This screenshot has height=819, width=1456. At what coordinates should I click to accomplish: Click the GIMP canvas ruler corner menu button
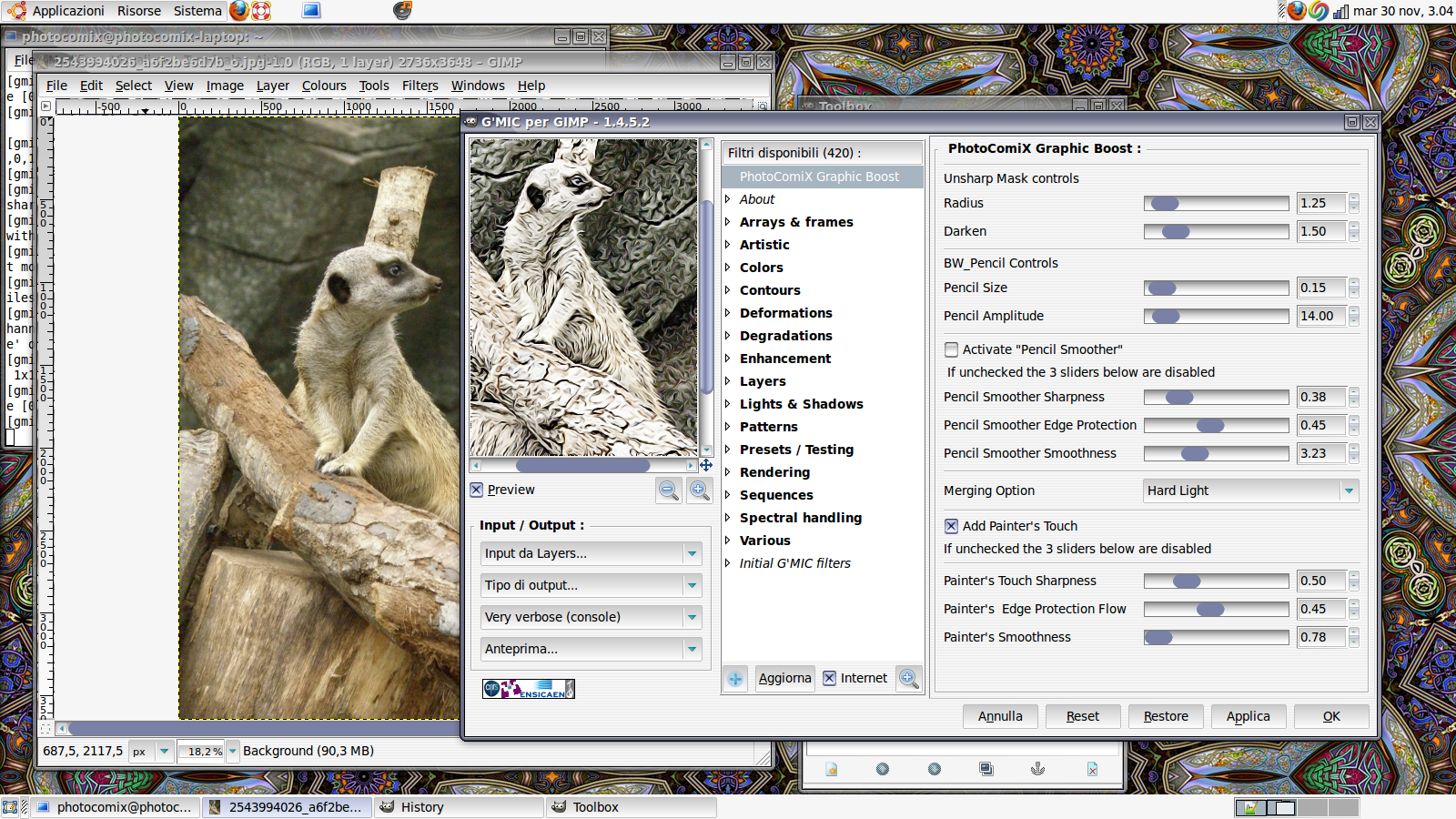coord(45,106)
